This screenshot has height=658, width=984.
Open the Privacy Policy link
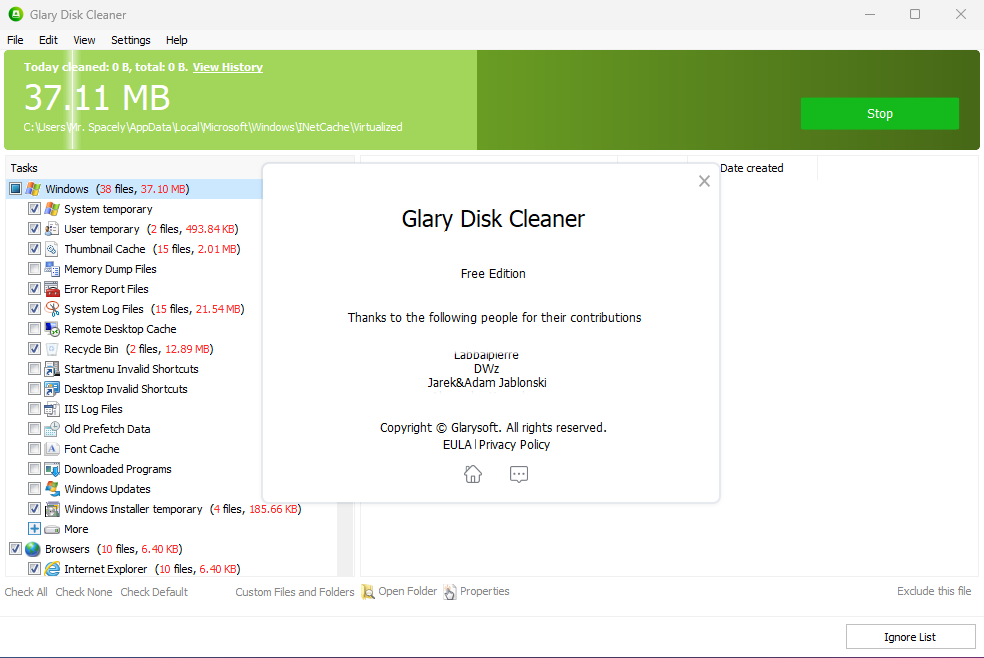pyautogui.click(x=515, y=445)
